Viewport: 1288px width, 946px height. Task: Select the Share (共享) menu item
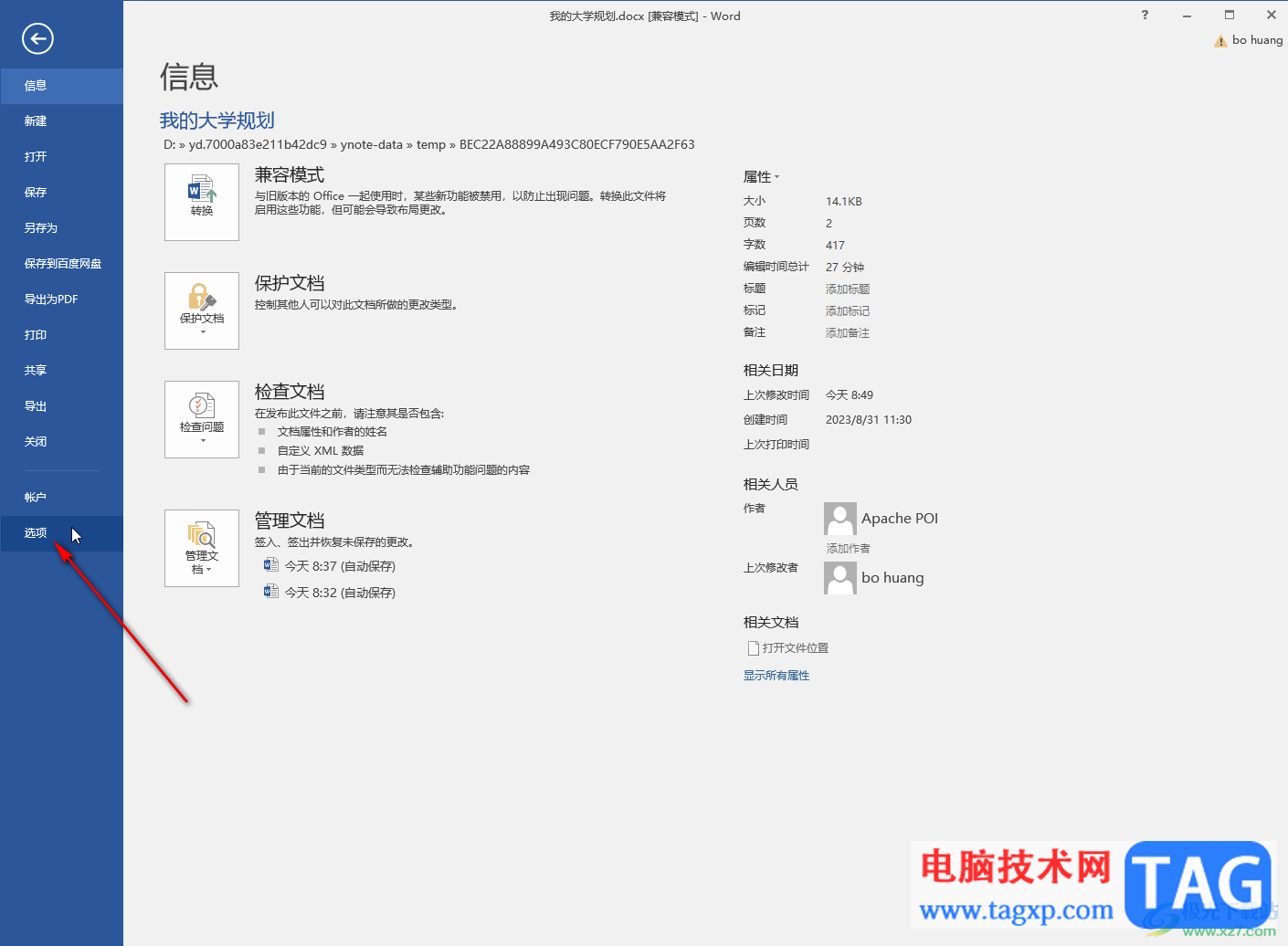pos(61,371)
